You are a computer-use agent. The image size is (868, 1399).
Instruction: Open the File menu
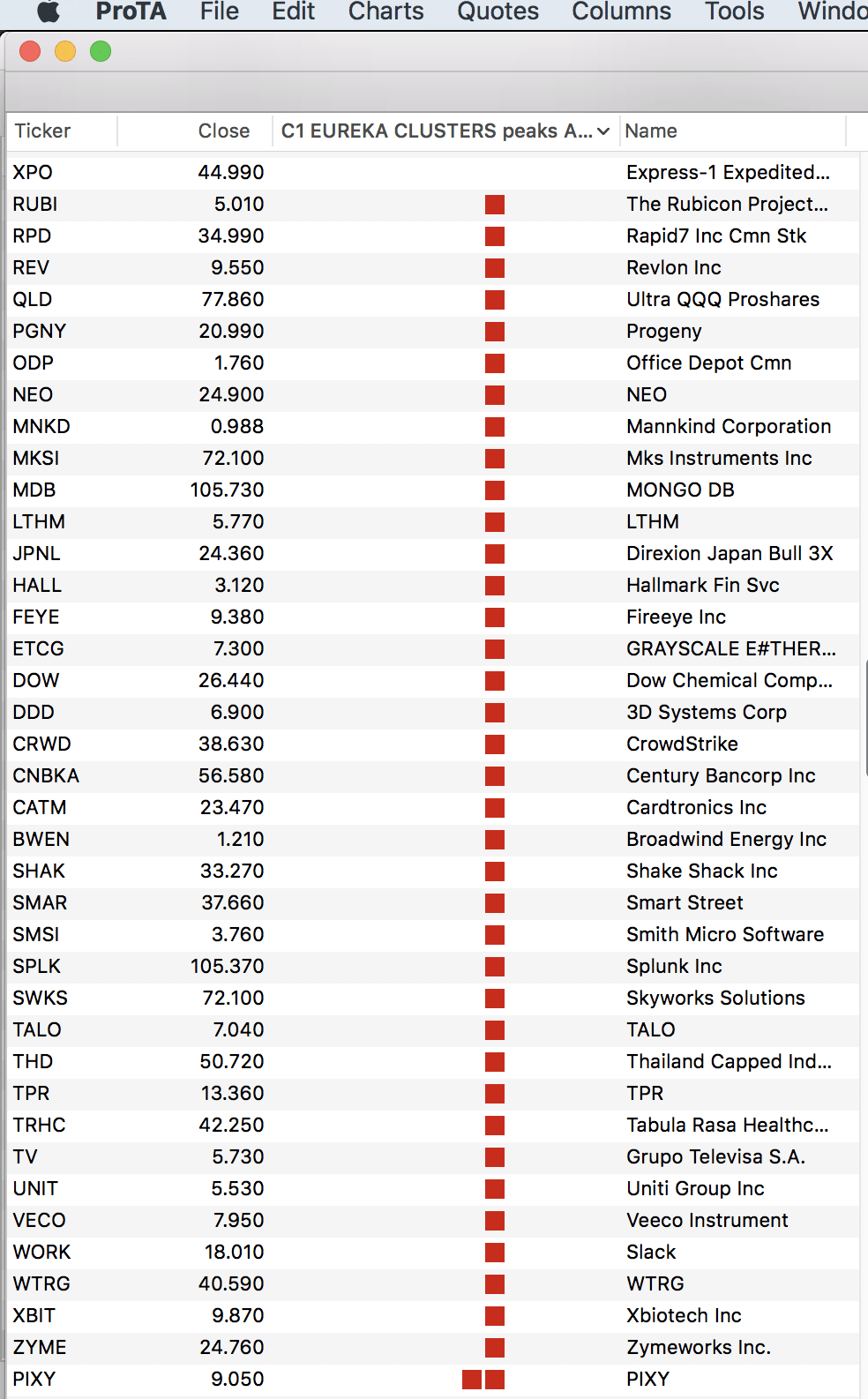(219, 11)
